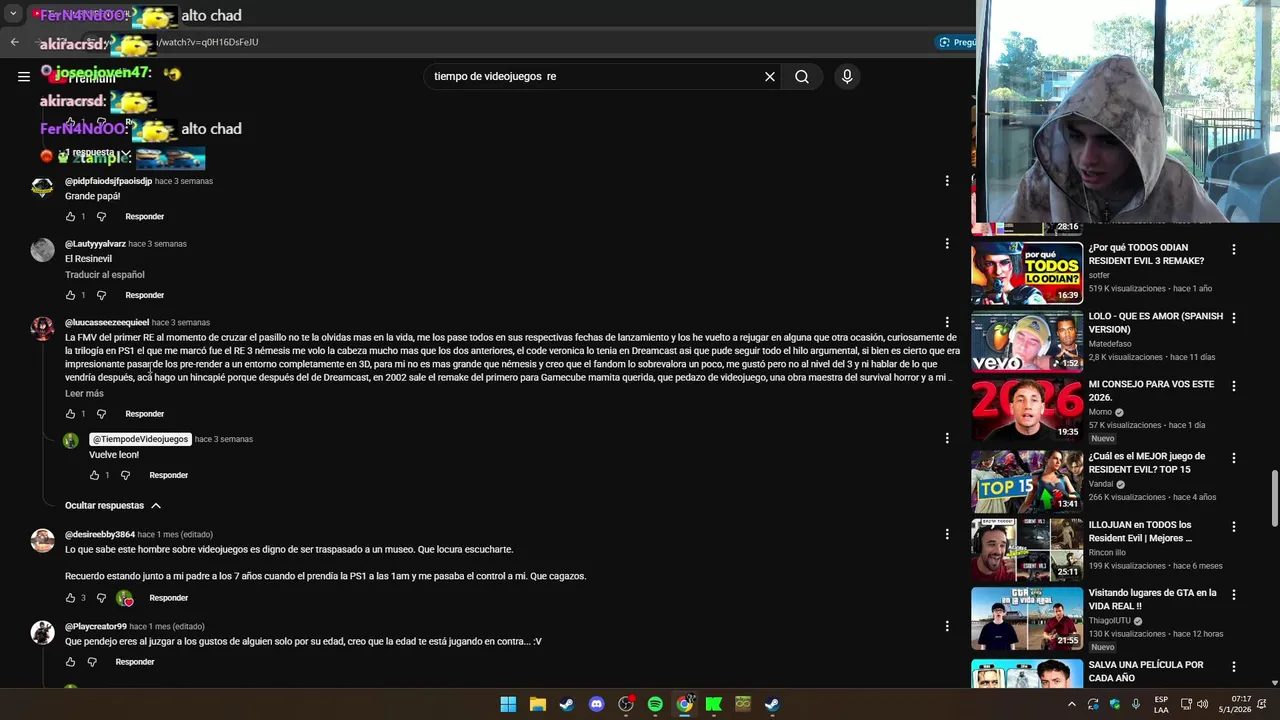Screen dimensions: 1280x720
Task: Dislike the 'El Resinevil' comment
Action: (x=101, y=296)
